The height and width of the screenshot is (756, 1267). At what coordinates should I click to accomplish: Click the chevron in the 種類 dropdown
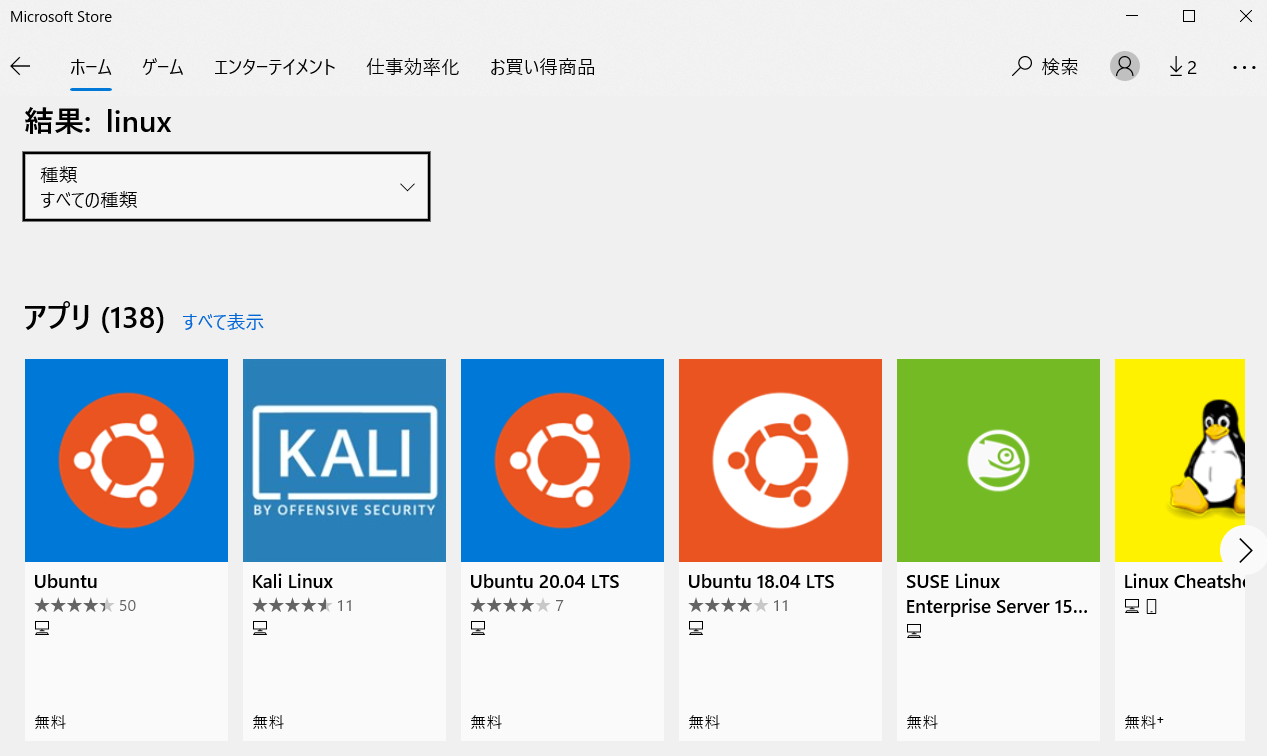tap(407, 187)
